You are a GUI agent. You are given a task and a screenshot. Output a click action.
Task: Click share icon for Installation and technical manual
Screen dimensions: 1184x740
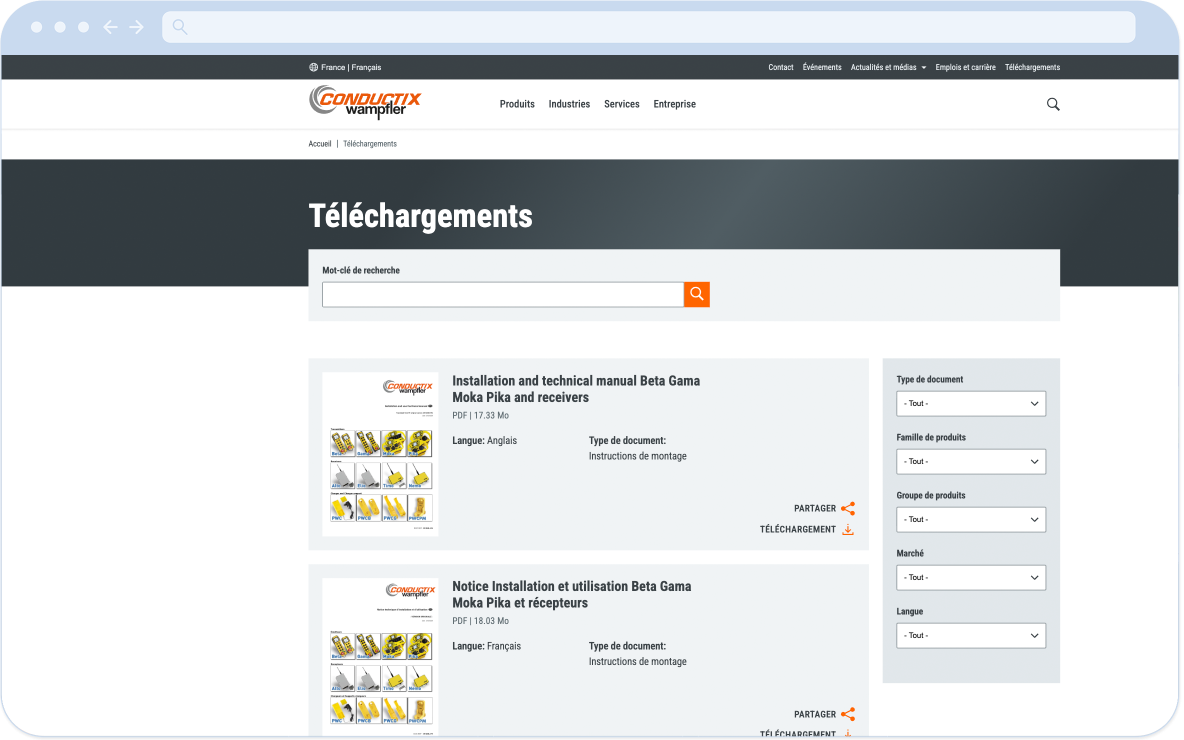pos(848,508)
